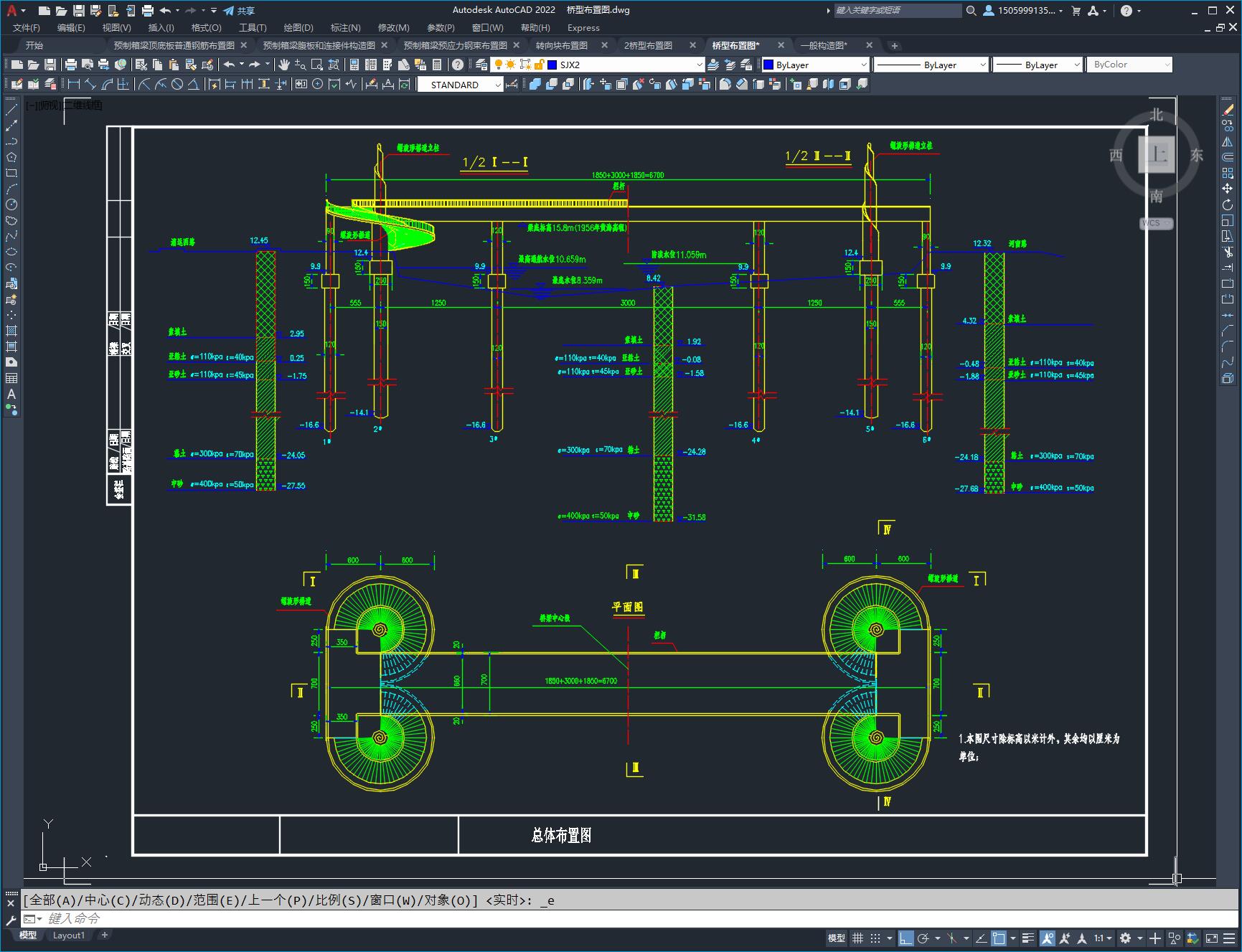This screenshot has width=1242, height=952.
Task: Open Layer Properties Manager icon
Action: click(481, 65)
